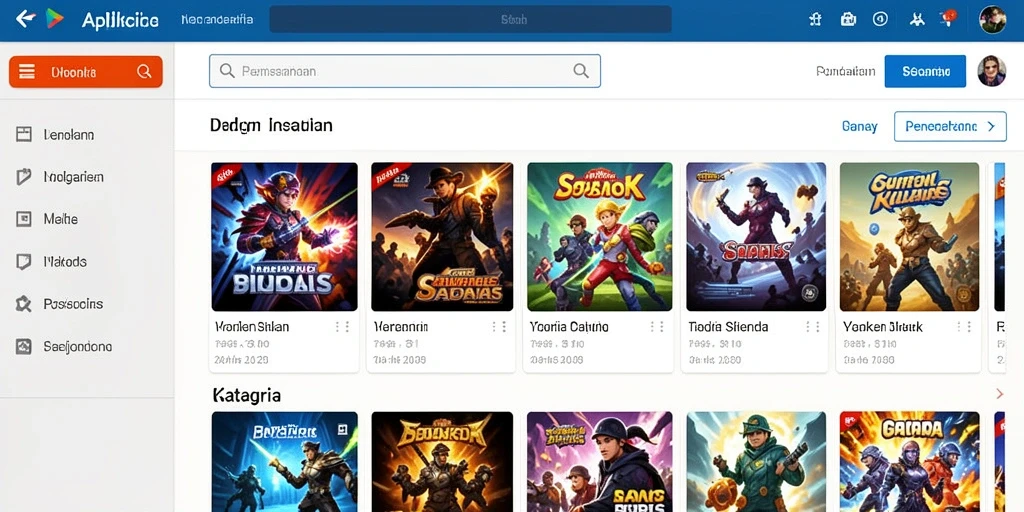Open more options for Yooria Calimo card
The width and height of the screenshot is (1024, 512).
pyautogui.click(x=658, y=327)
